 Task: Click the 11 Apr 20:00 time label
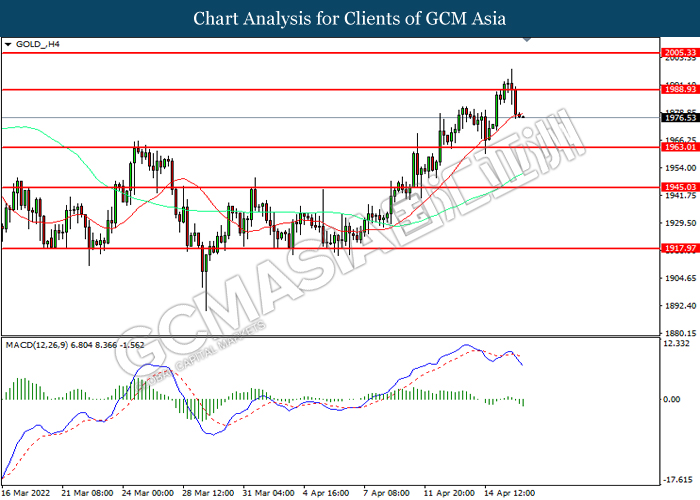pyautogui.click(x=449, y=493)
